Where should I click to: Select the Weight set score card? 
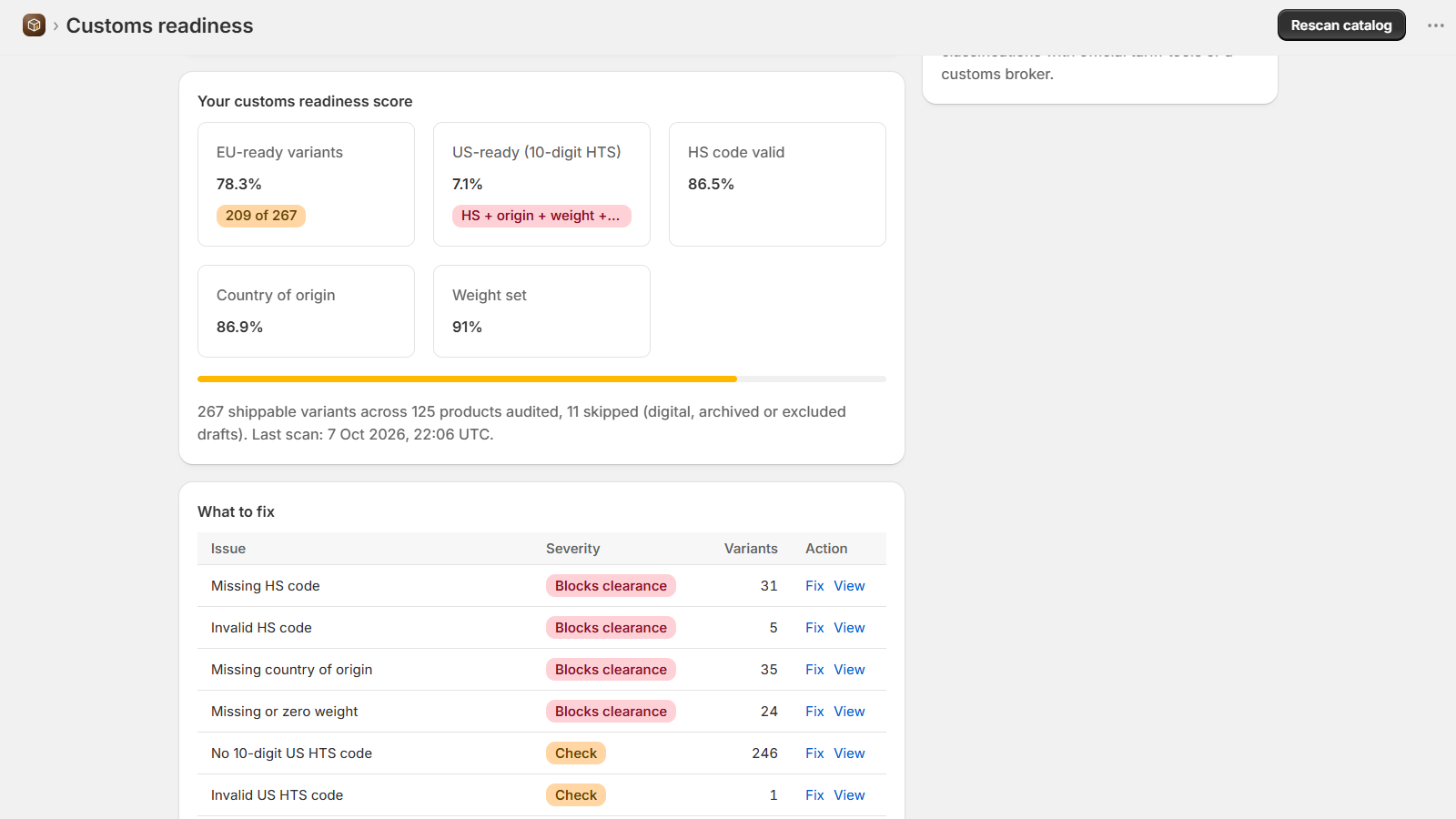541,311
